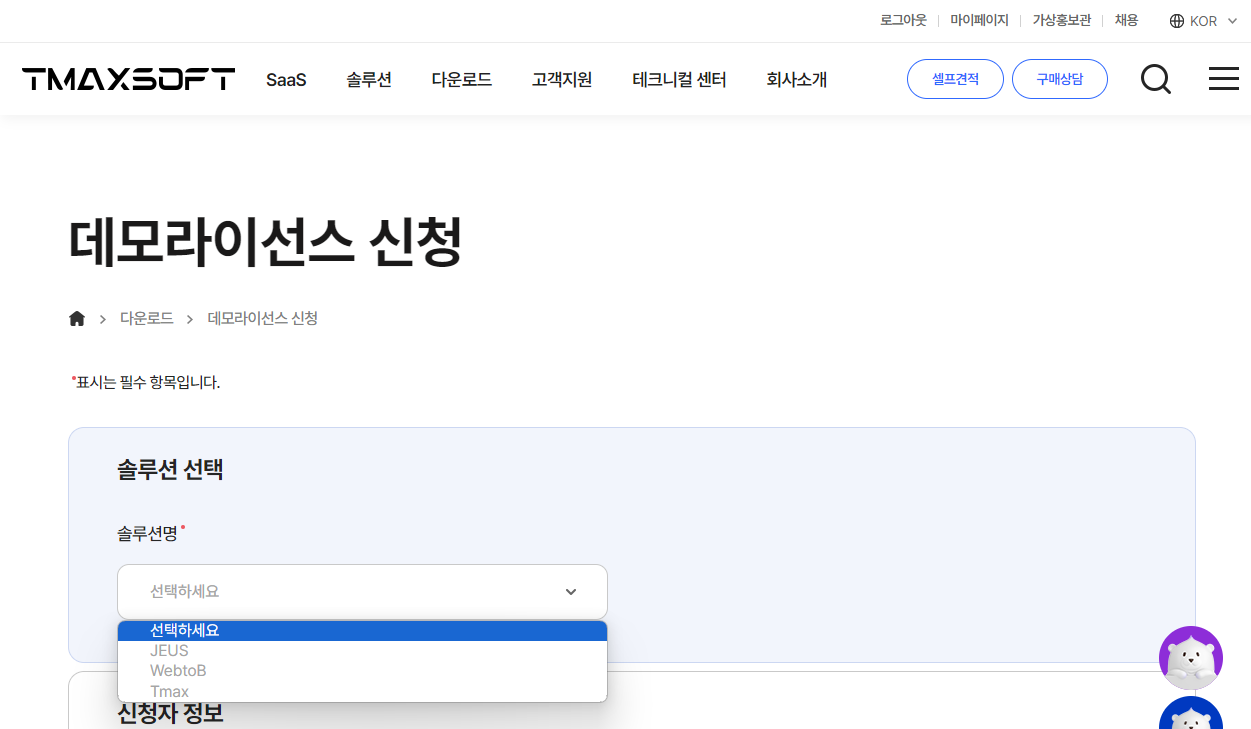Click the 셀프견적 button
This screenshot has width=1251, height=729.
point(955,79)
